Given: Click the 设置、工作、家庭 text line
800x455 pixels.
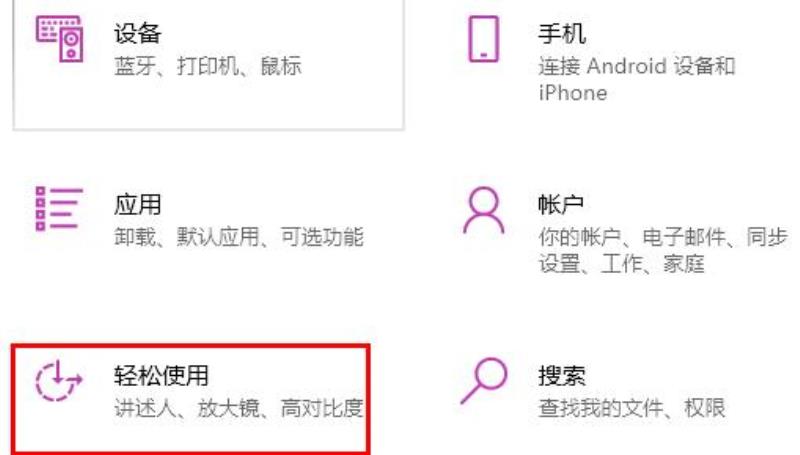Looking at the screenshot, I should coord(621,264).
